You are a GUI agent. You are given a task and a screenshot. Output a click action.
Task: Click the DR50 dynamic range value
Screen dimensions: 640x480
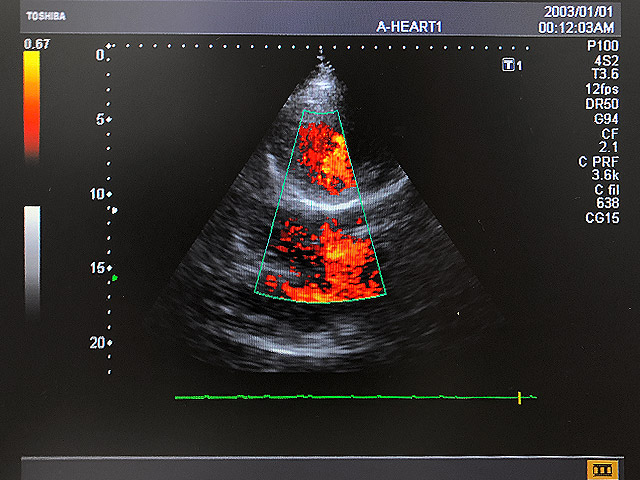[x=602, y=104]
